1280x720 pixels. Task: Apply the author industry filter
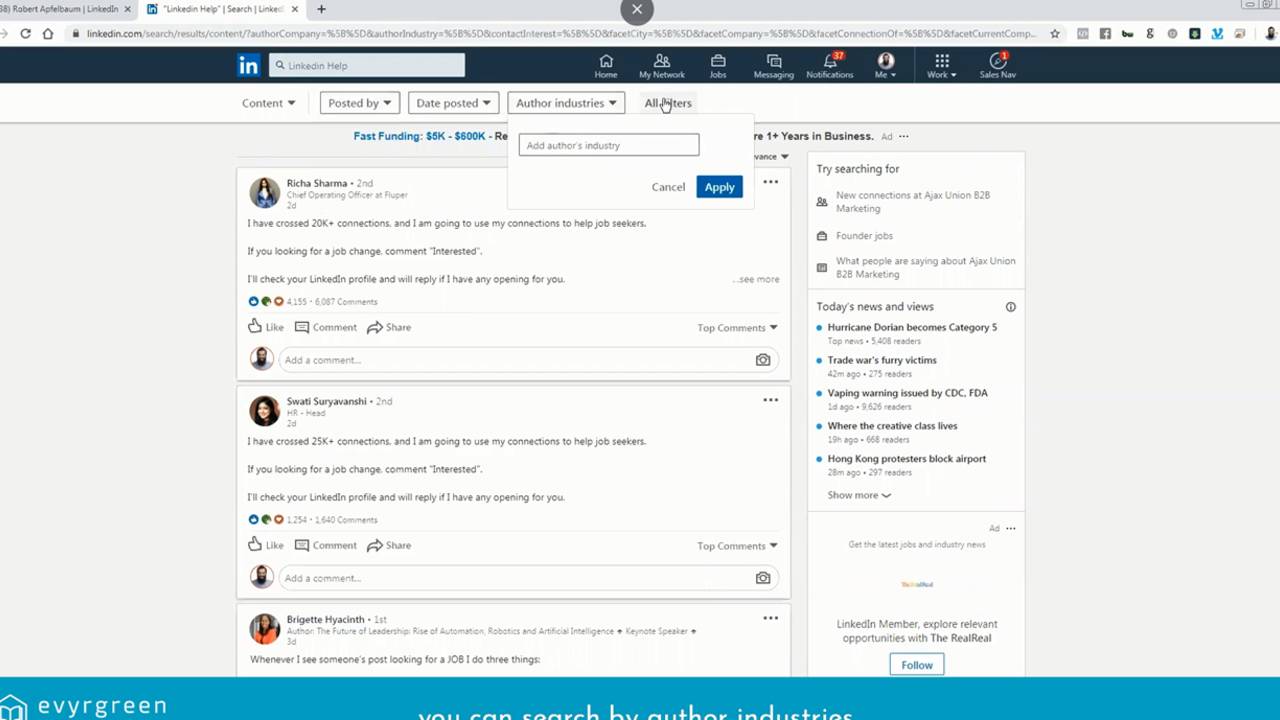[x=719, y=187]
